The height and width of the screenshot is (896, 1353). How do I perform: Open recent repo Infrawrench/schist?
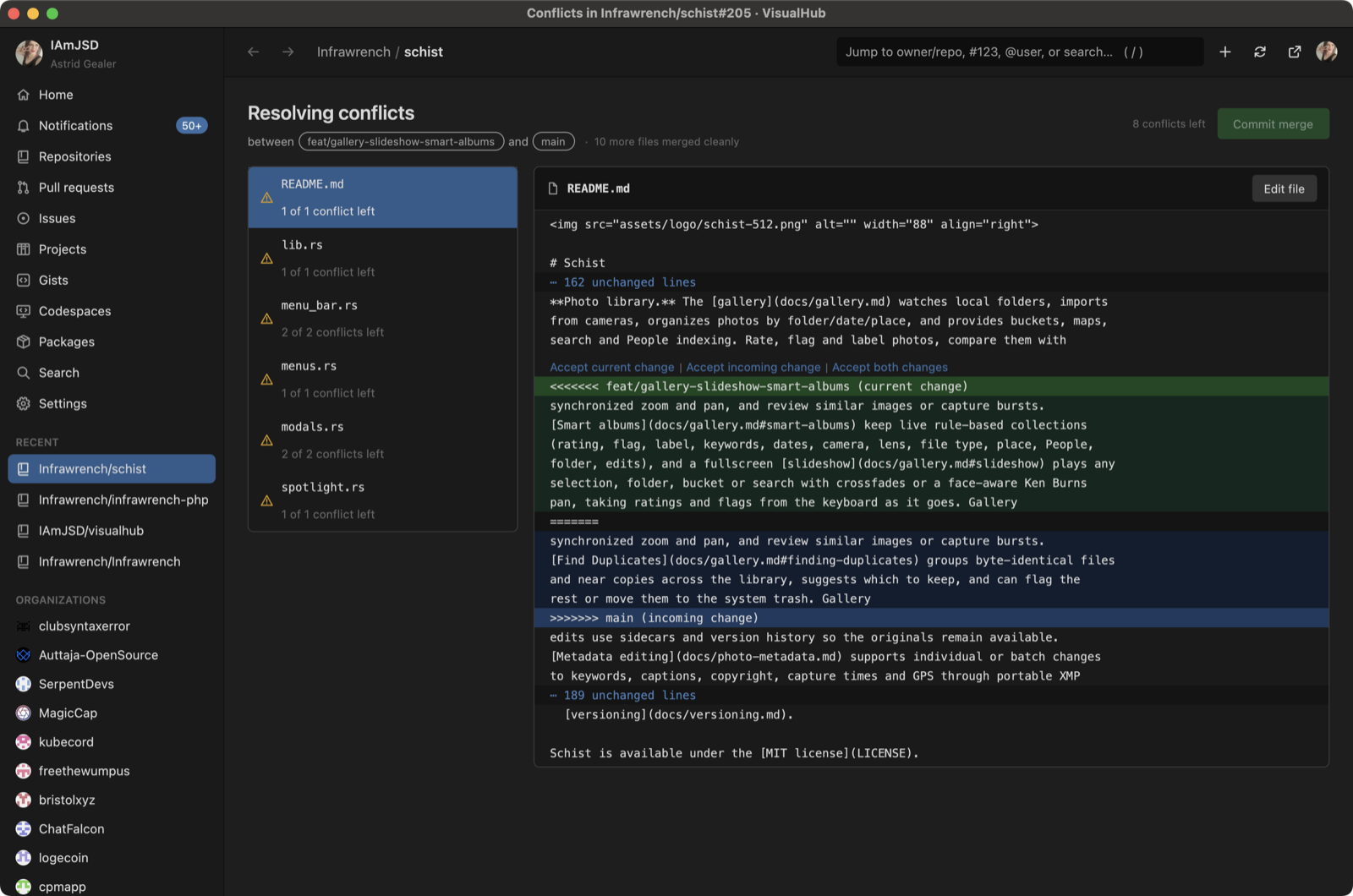pyautogui.click(x=112, y=469)
